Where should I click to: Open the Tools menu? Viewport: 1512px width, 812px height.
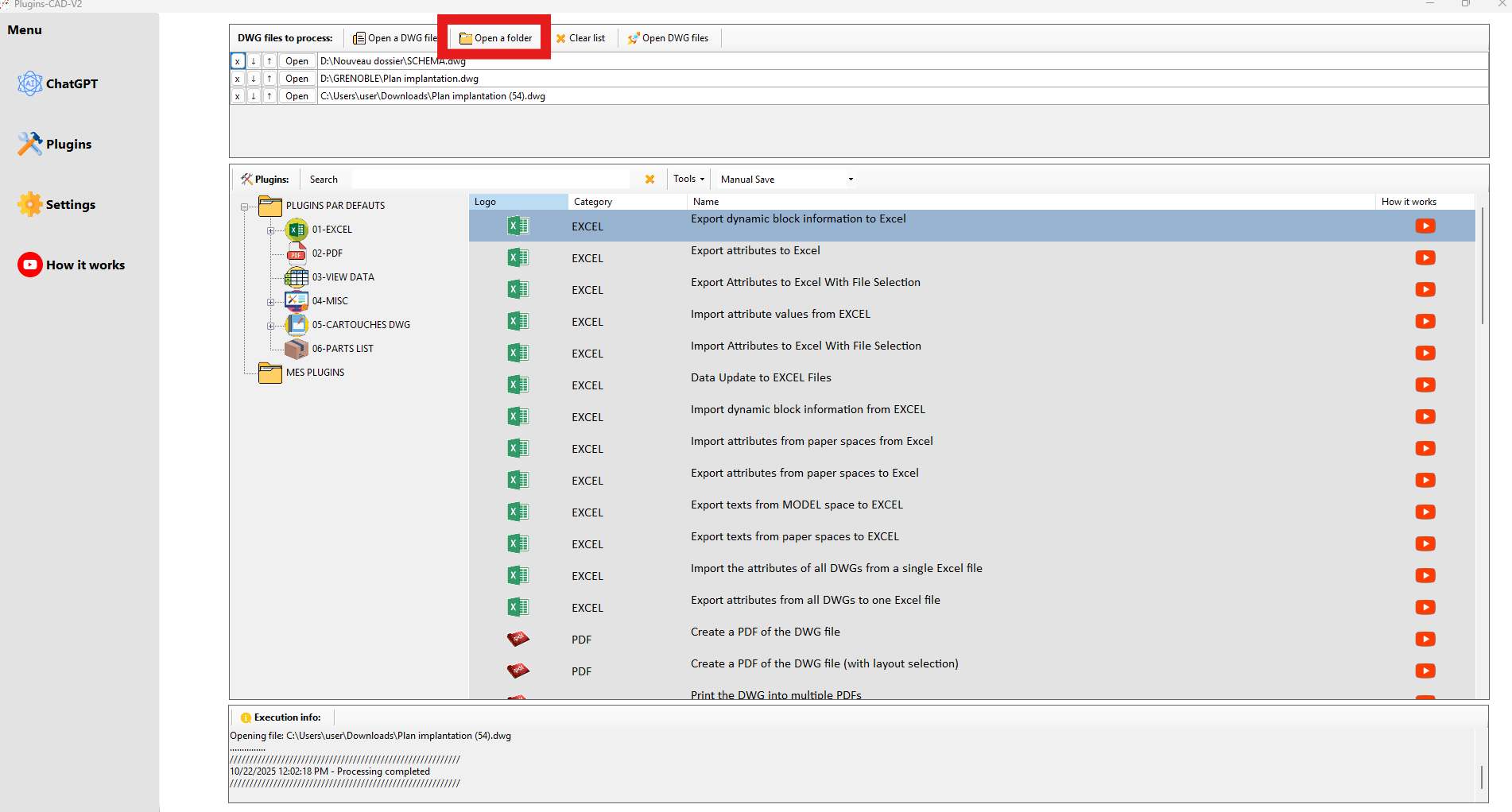tap(688, 180)
